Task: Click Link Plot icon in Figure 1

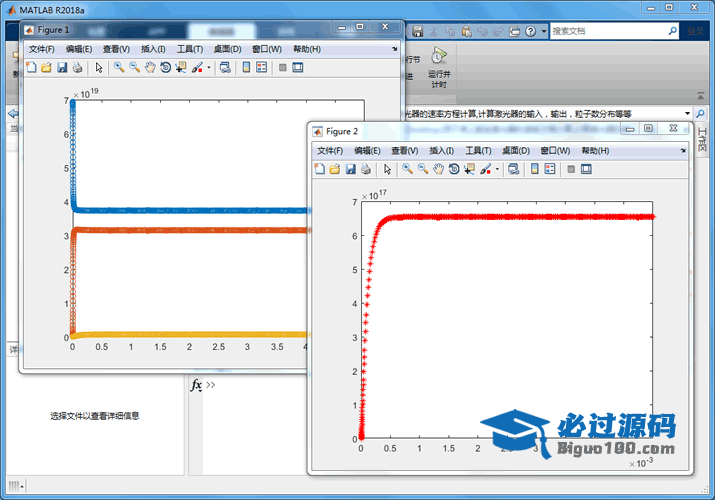Action: point(225,68)
